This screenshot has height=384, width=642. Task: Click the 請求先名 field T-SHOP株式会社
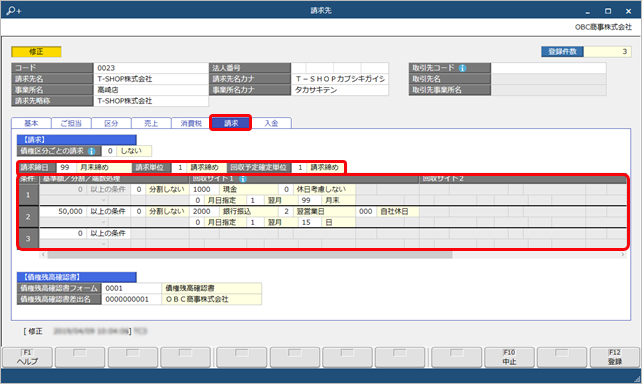(151, 79)
